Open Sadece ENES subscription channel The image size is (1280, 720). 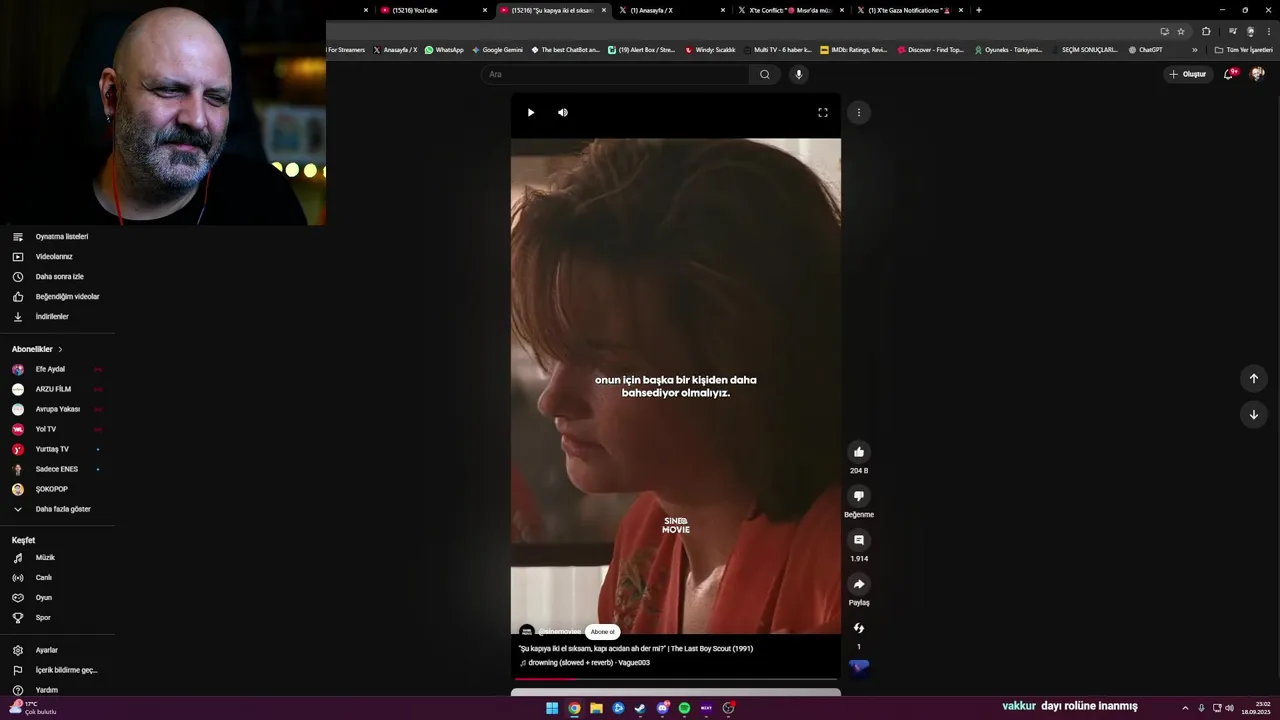[x=57, y=469]
